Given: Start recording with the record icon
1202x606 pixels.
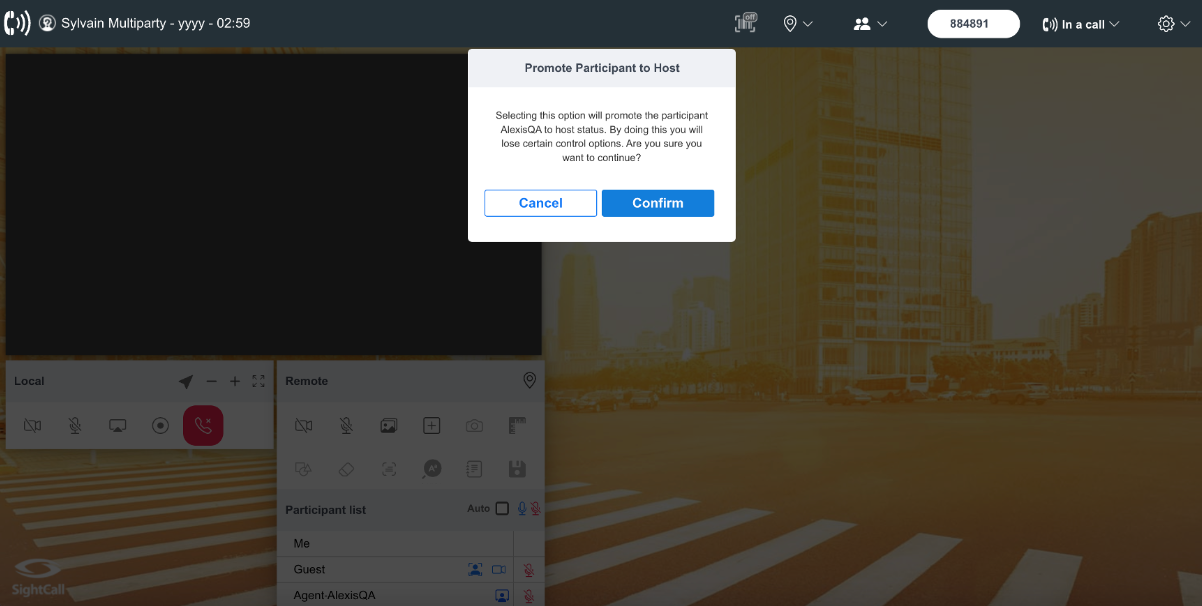Looking at the screenshot, I should pos(160,426).
